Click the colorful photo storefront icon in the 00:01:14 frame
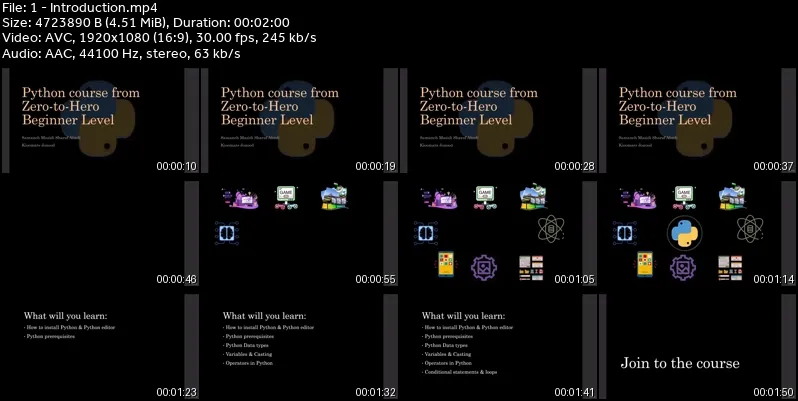The width and height of the screenshot is (798, 401). pos(732,196)
